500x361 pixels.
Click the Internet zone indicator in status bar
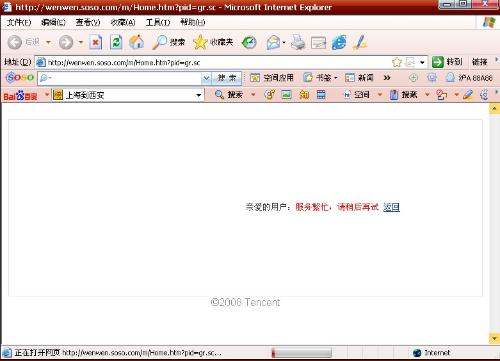[x=432, y=353]
